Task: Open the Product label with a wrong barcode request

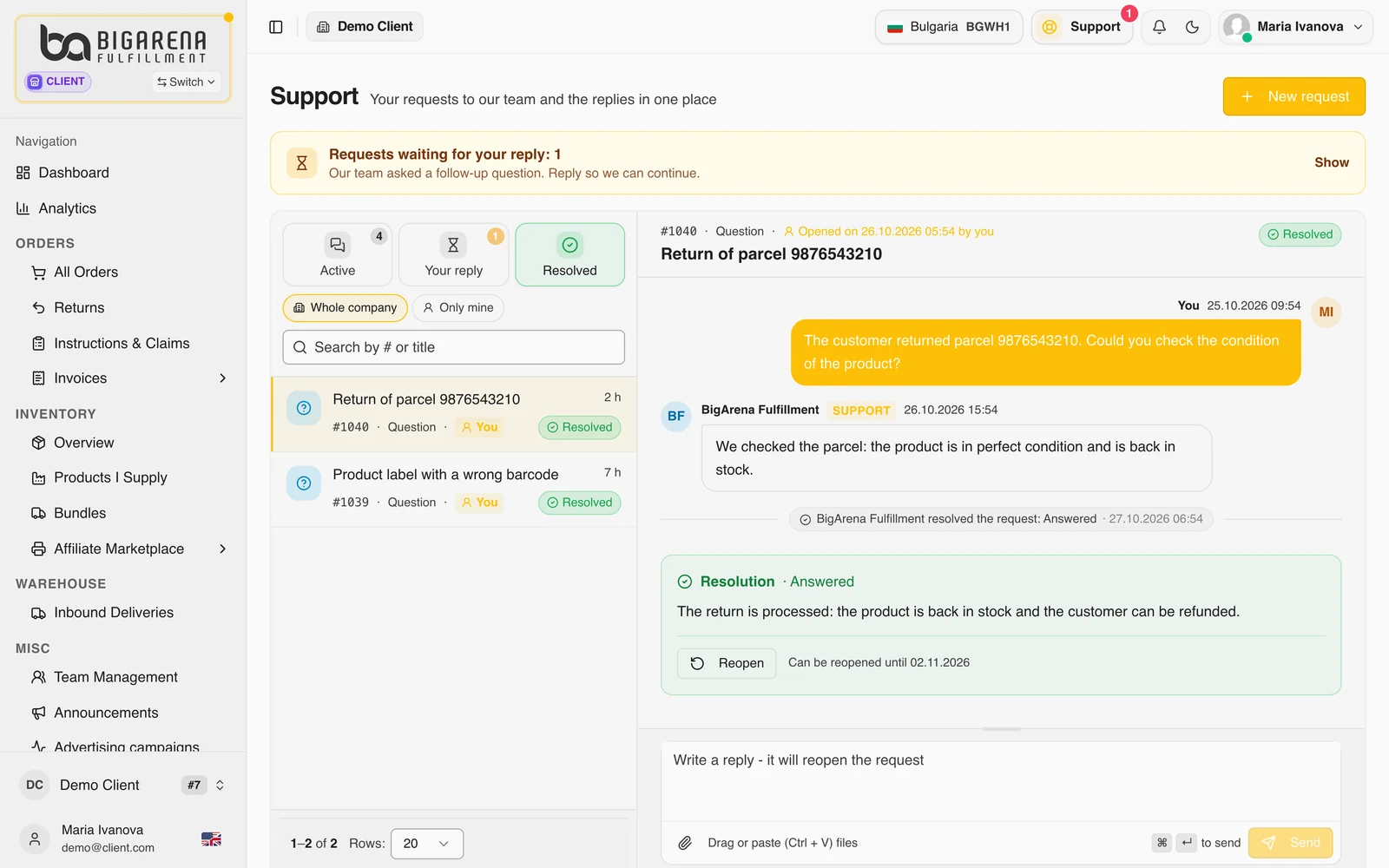Action: pyautogui.click(x=454, y=490)
